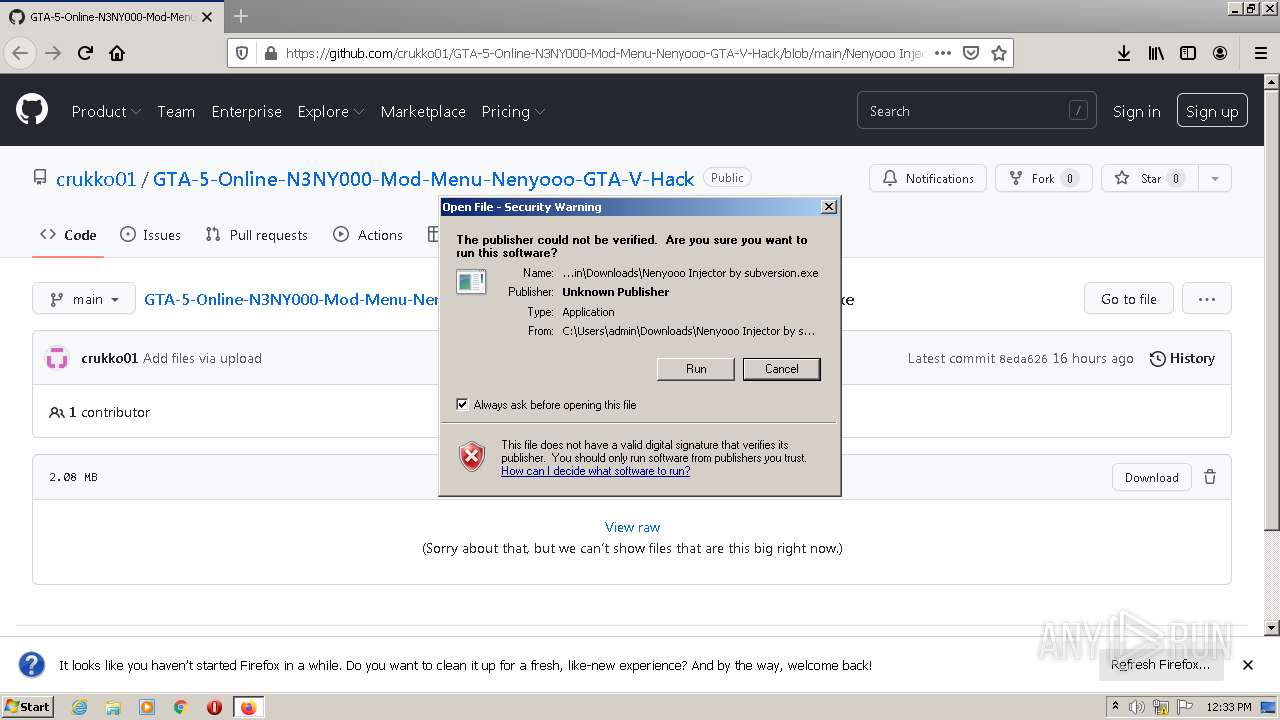Screen dimensions: 1280x720
Task: Open the tracking protection shield icon
Action: pyautogui.click(x=242, y=53)
